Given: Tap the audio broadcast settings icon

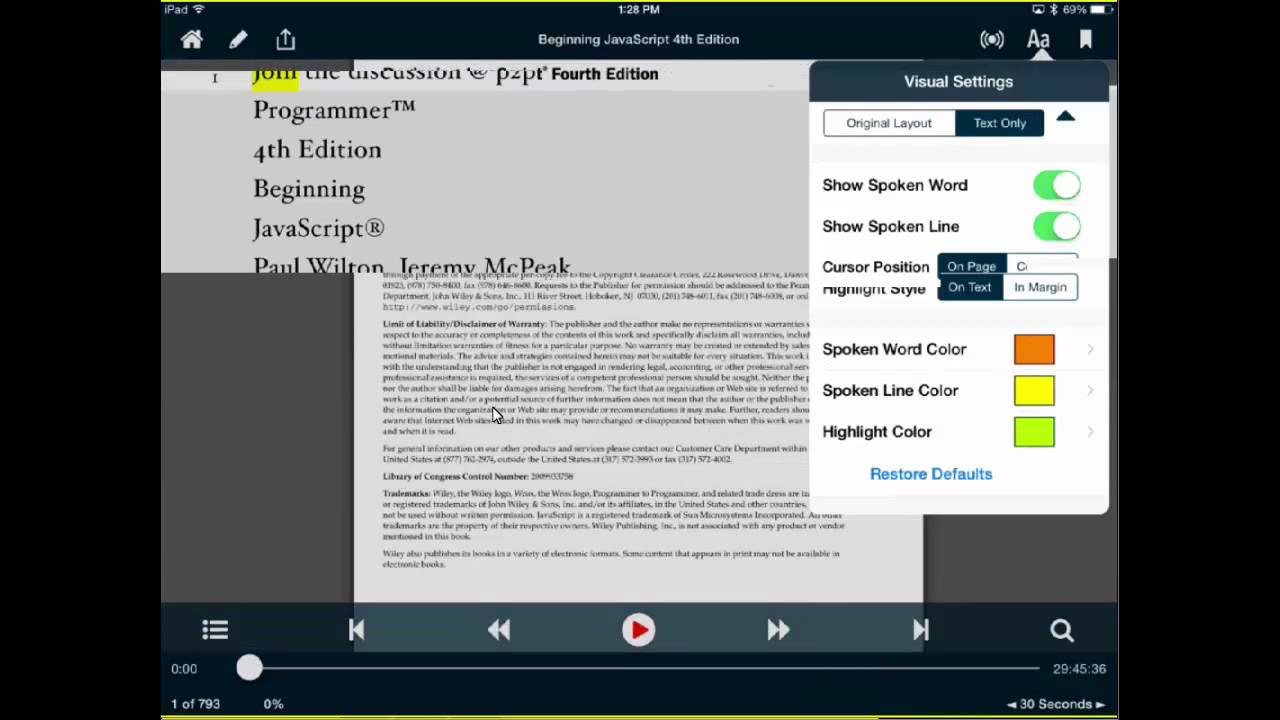Looking at the screenshot, I should [x=992, y=39].
